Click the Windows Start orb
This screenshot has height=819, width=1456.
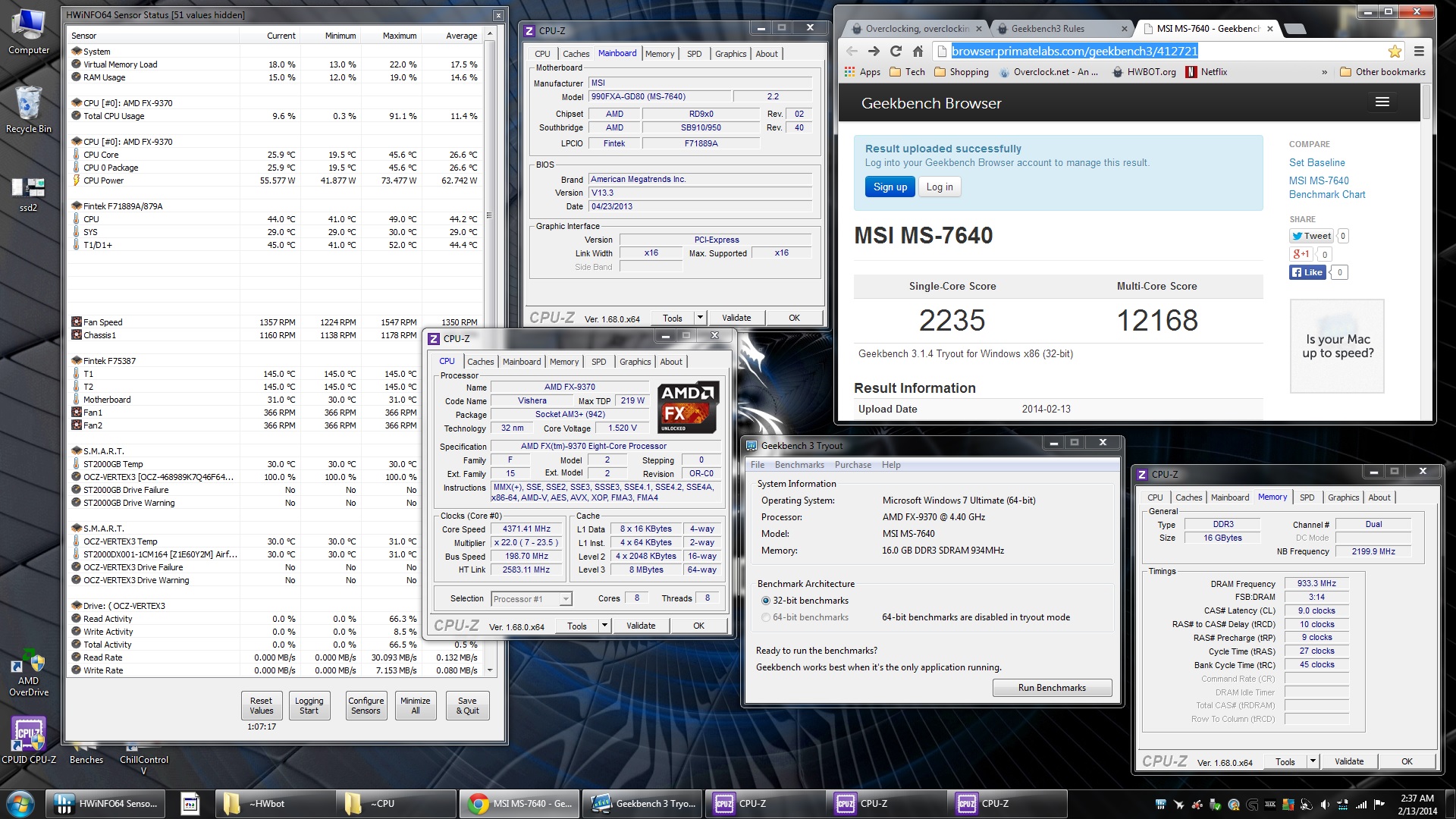click(20, 803)
